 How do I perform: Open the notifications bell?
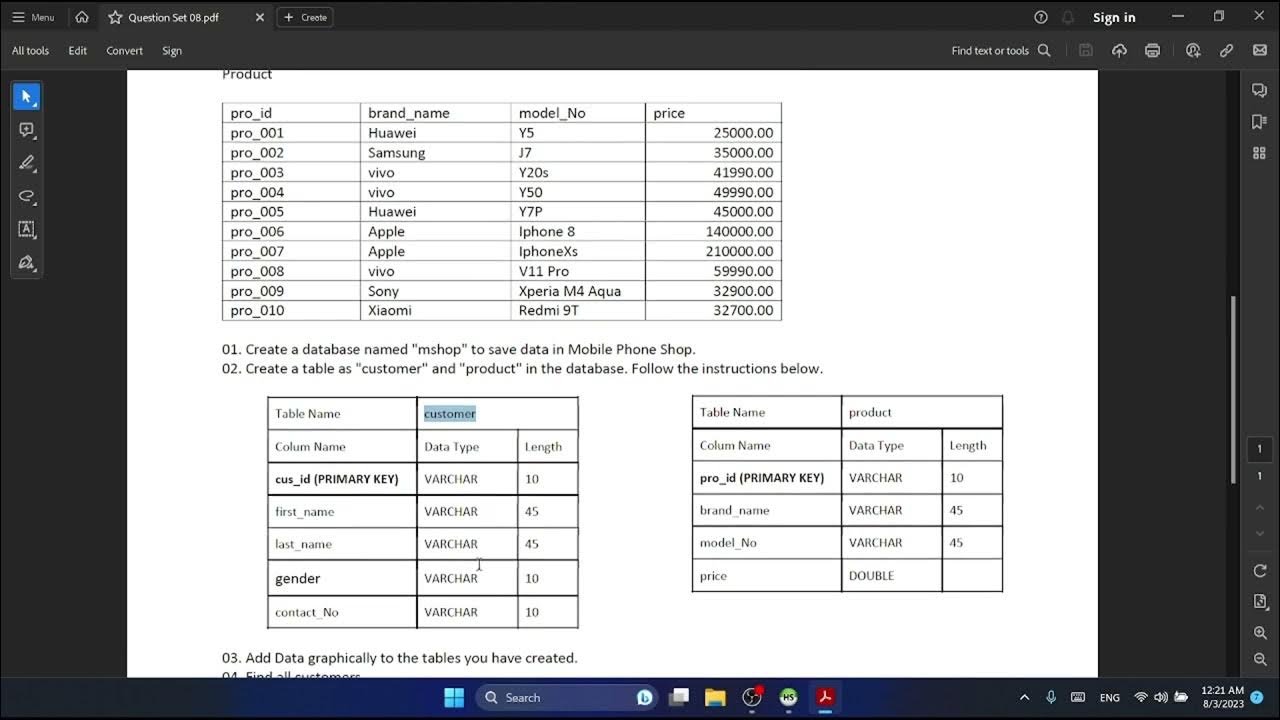(x=1068, y=17)
